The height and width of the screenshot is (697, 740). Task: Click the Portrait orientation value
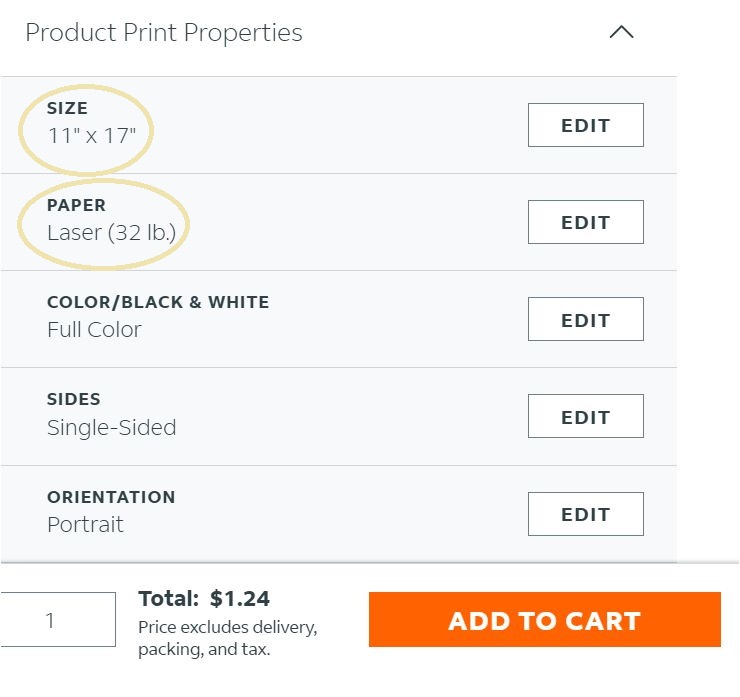point(85,525)
